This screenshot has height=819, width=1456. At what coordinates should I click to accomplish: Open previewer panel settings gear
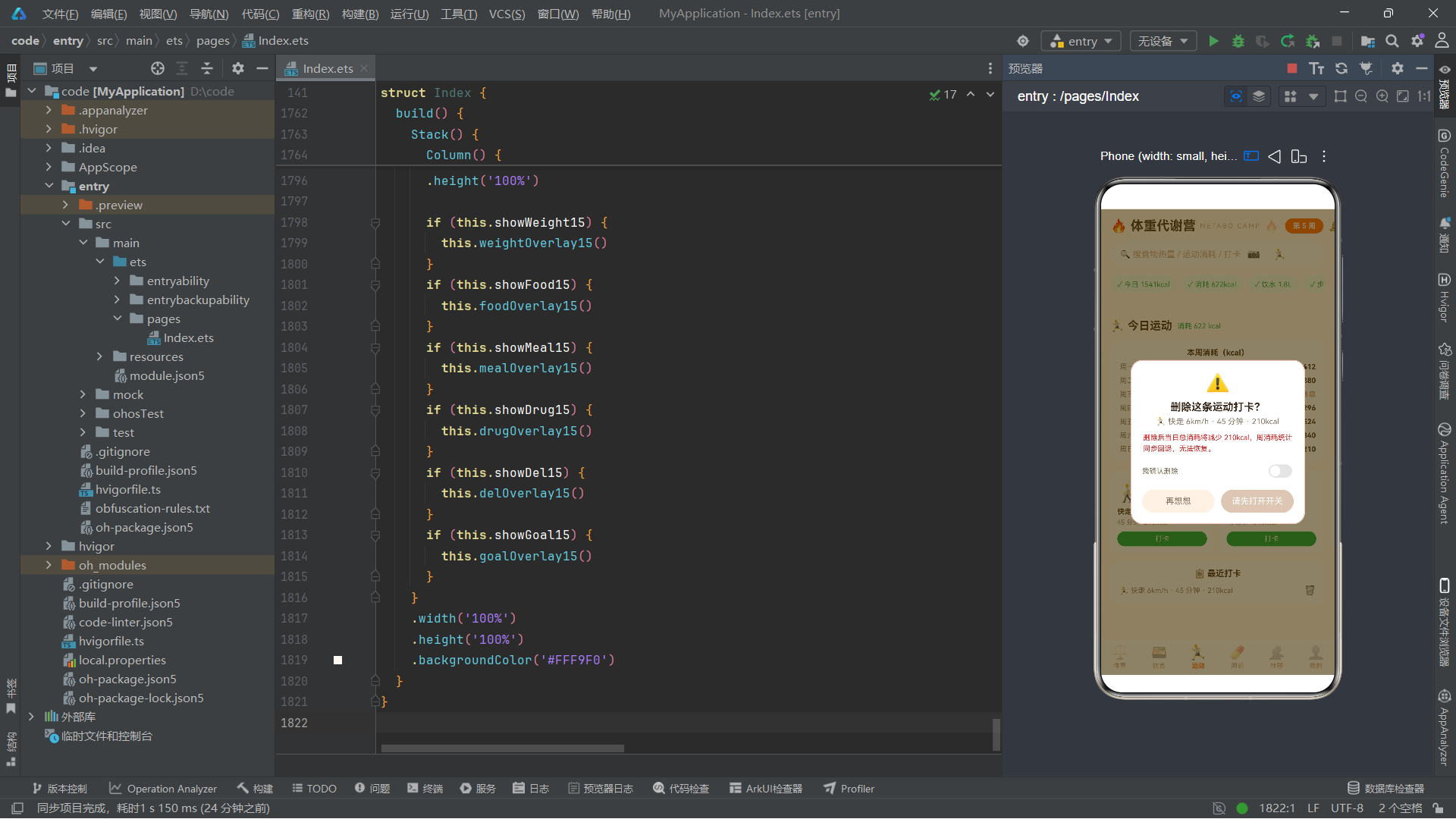click(x=1398, y=68)
